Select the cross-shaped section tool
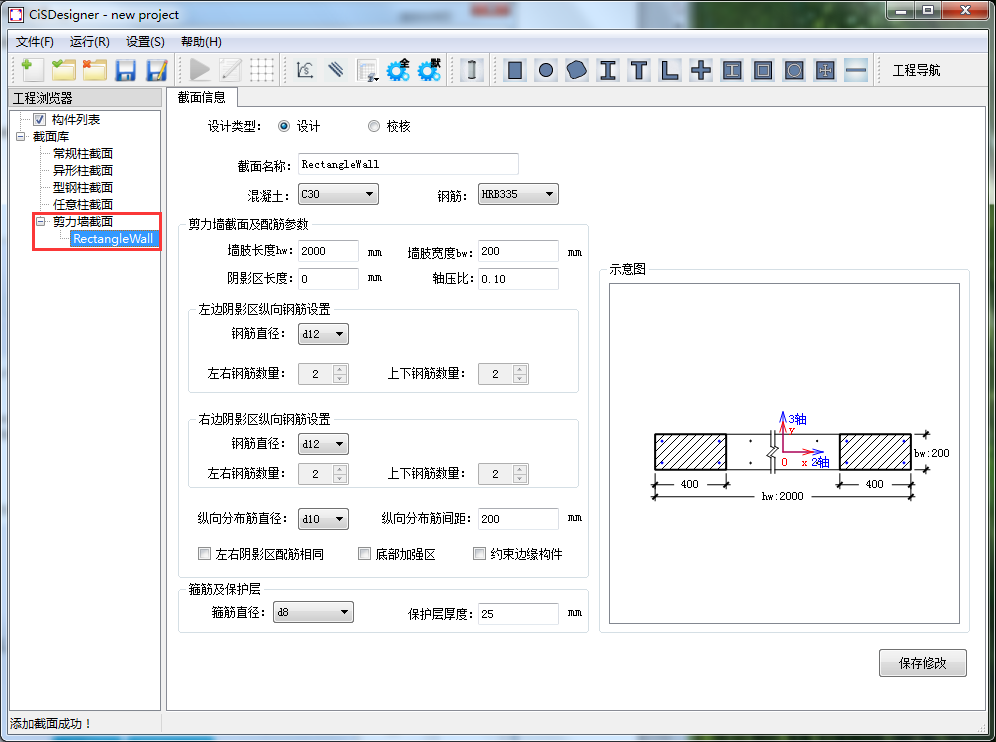This screenshot has height=742, width=996. click(x=701, y=70)
